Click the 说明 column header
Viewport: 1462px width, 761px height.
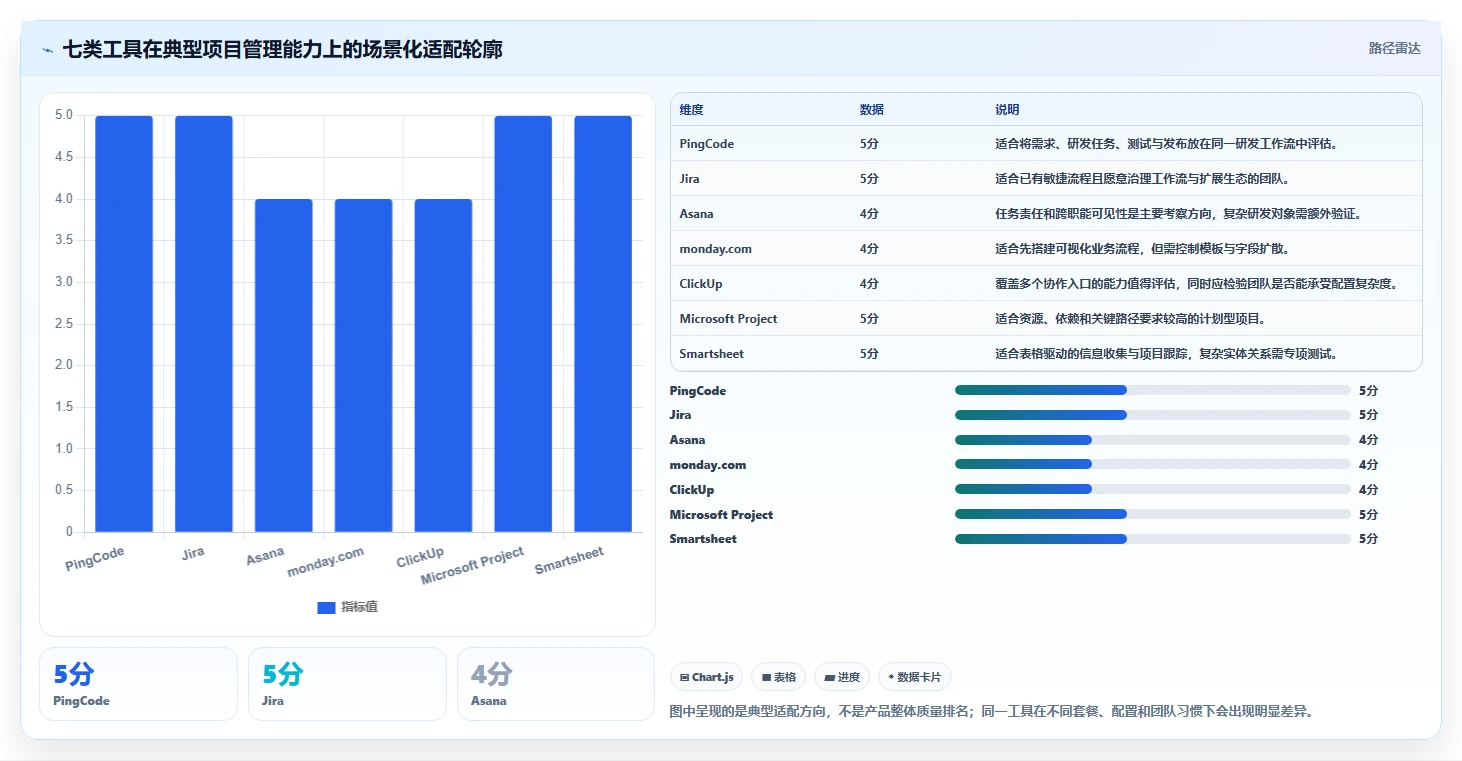pos(1007,110)
